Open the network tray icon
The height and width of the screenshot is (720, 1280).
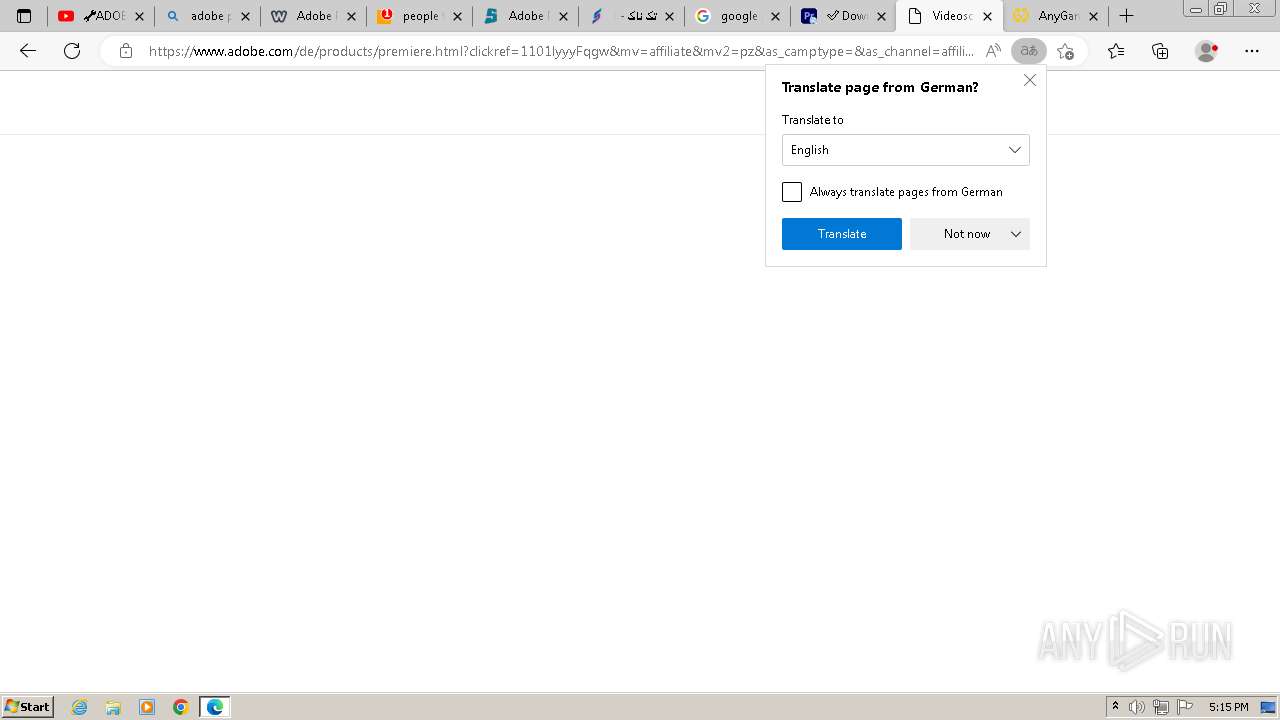coord(1161,707)
